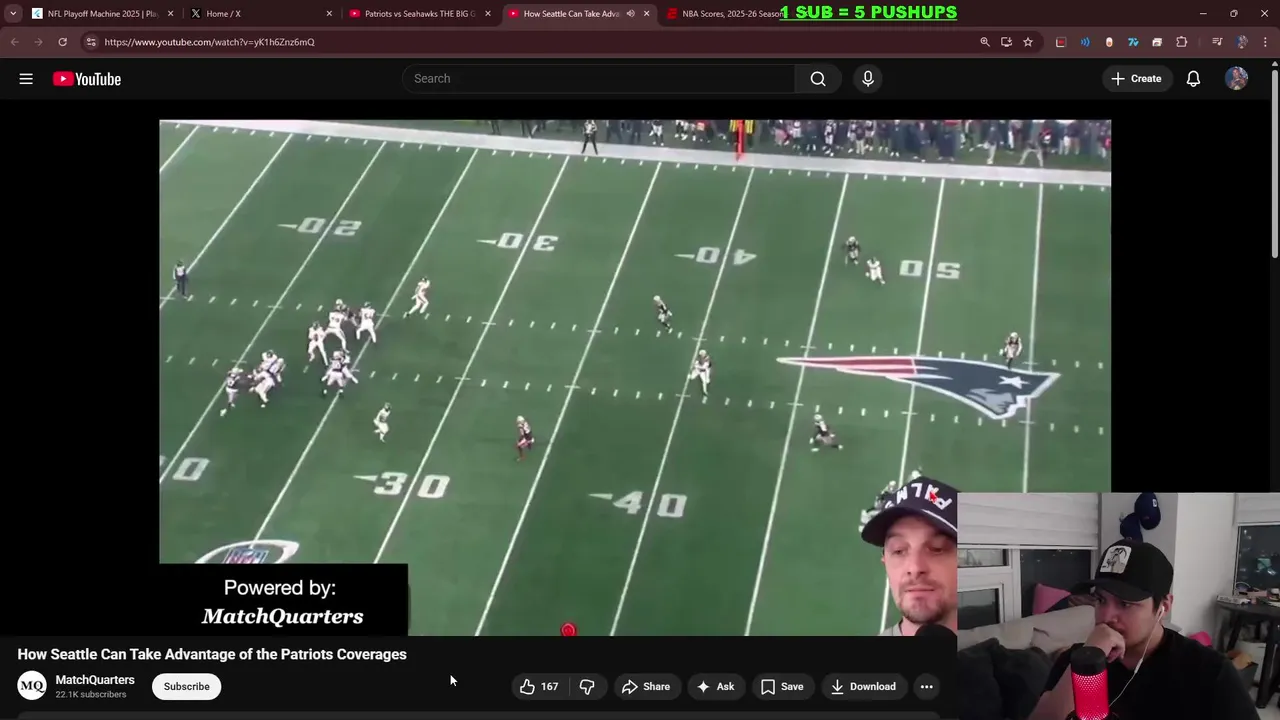This screenshot has width=1280, height=720.
Task: Close the Home / X tab
Action: click(x=329, y=14)
